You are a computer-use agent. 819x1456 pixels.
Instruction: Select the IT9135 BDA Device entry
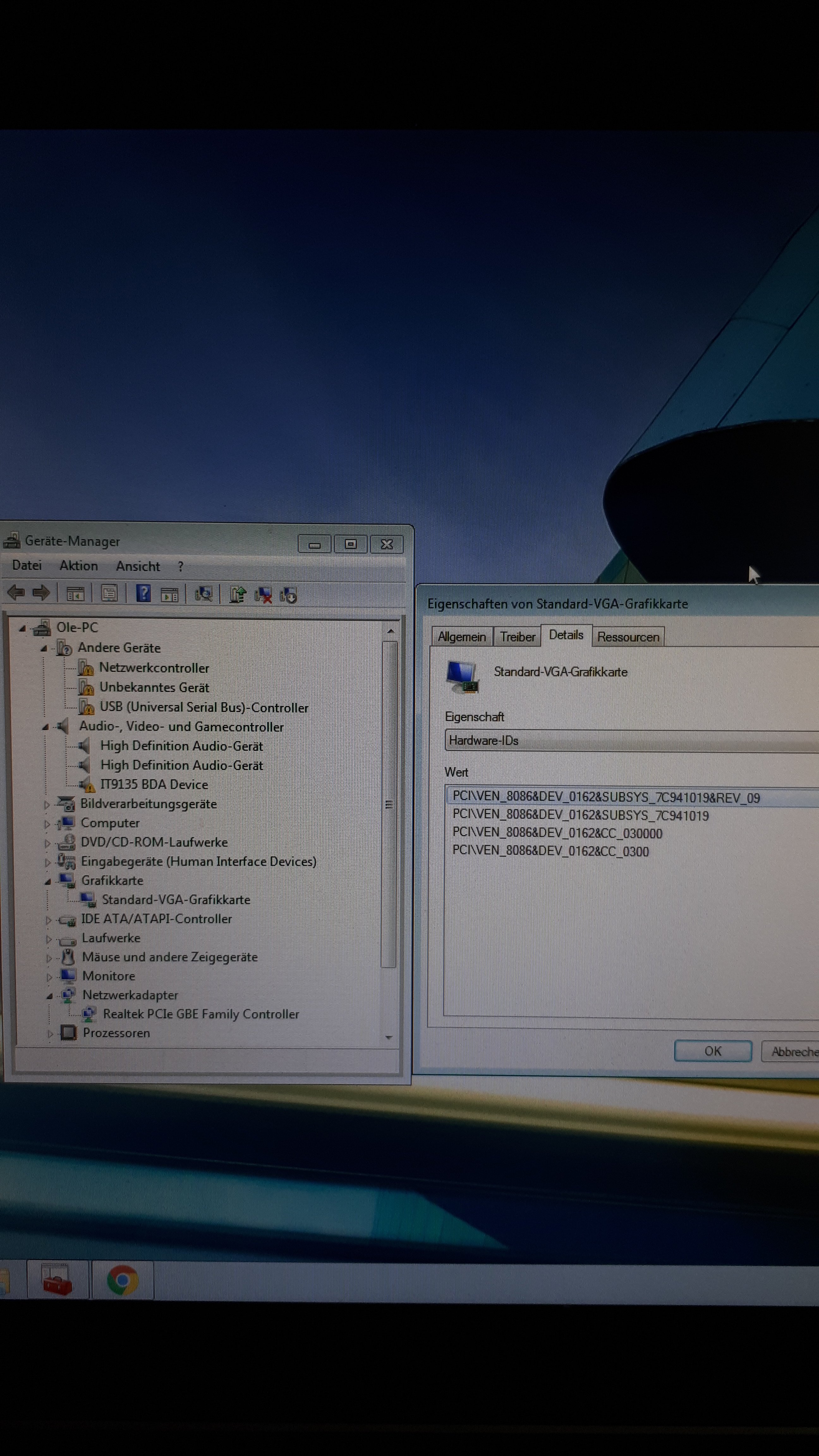pos(154,785)
